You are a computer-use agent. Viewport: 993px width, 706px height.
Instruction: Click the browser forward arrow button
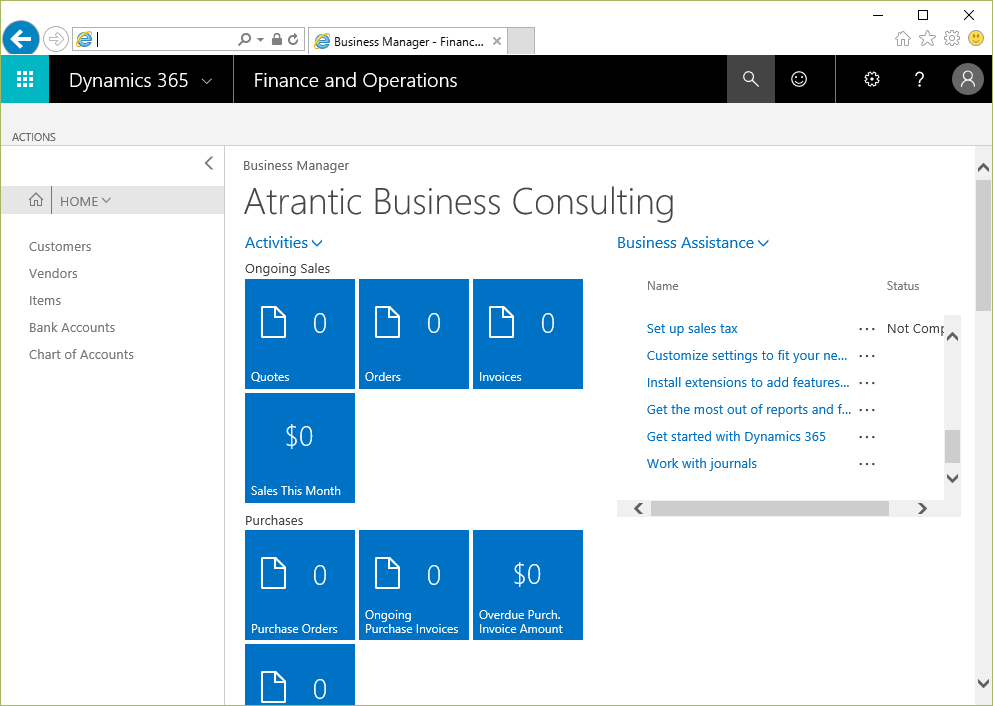point(56,39)
